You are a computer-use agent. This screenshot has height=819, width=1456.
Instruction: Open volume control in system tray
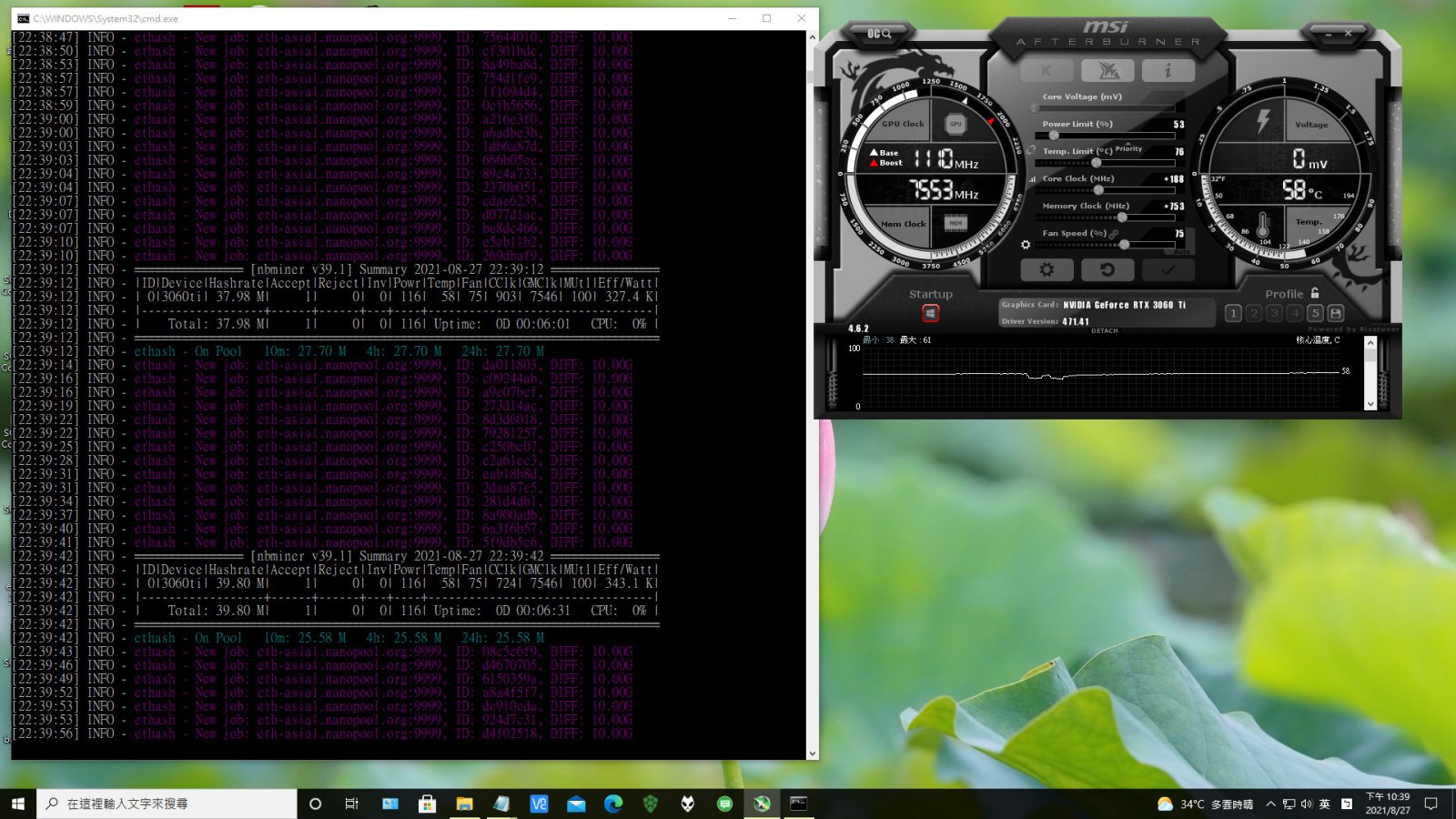[1306, 804]
